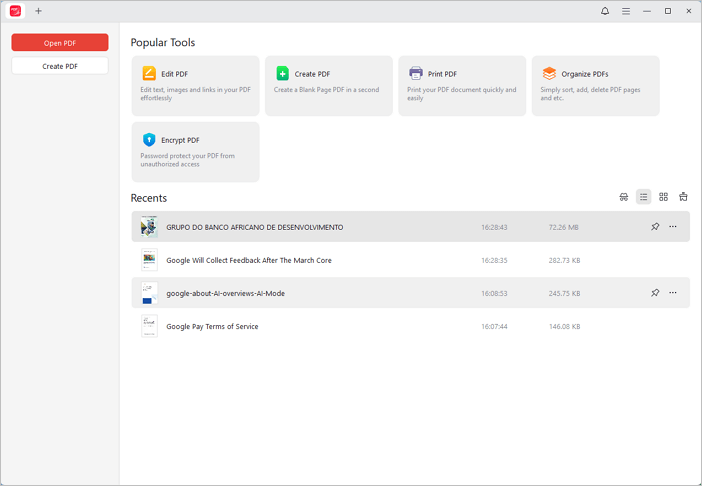Viewport: 702px width, 486px height.
Task: Open more options for GRUPO DO BANCO file
Action: tap(673, 227)
